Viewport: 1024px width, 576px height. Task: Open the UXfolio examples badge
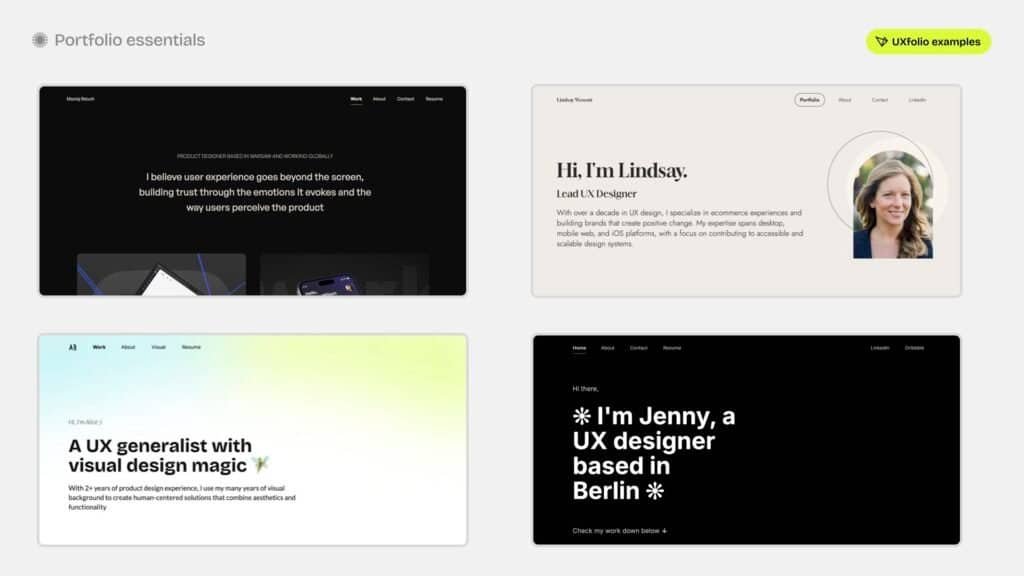[x=928, y=42]
